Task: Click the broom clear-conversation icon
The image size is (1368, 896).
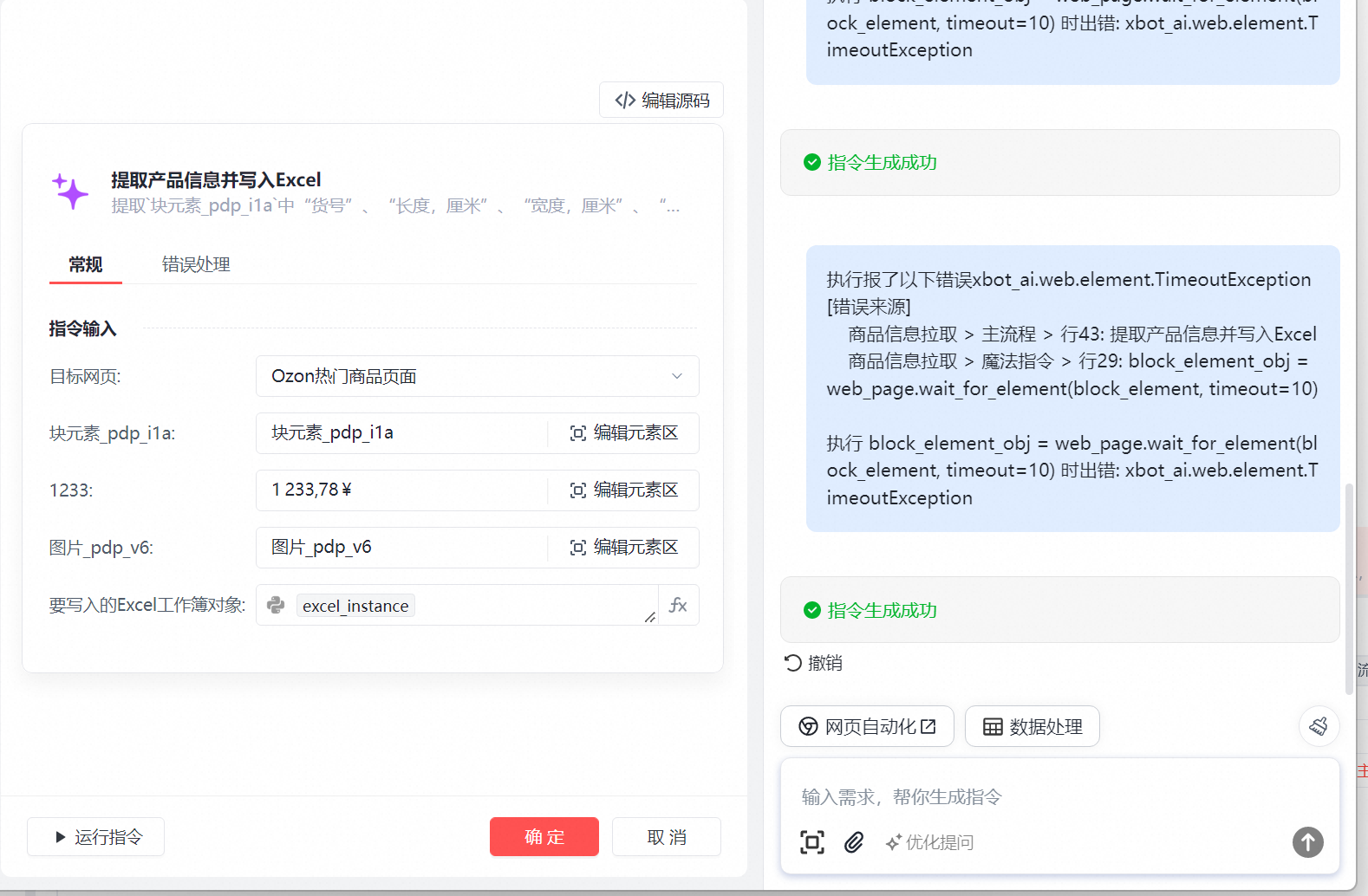Action: [1319, 726]
